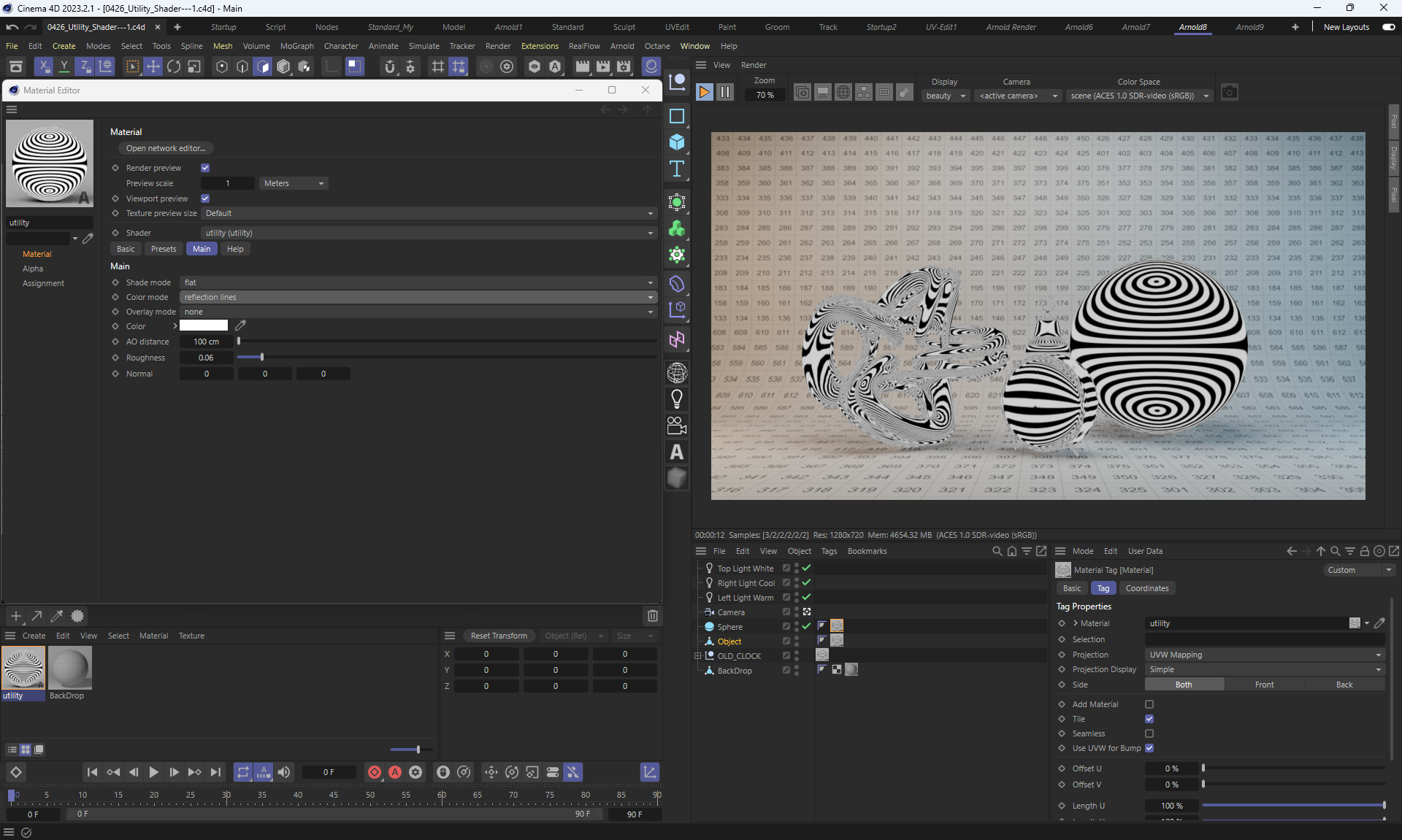The image size is (1402, 840).
Task: Click the record active objects keyframe button
Action: pos(375,772)
